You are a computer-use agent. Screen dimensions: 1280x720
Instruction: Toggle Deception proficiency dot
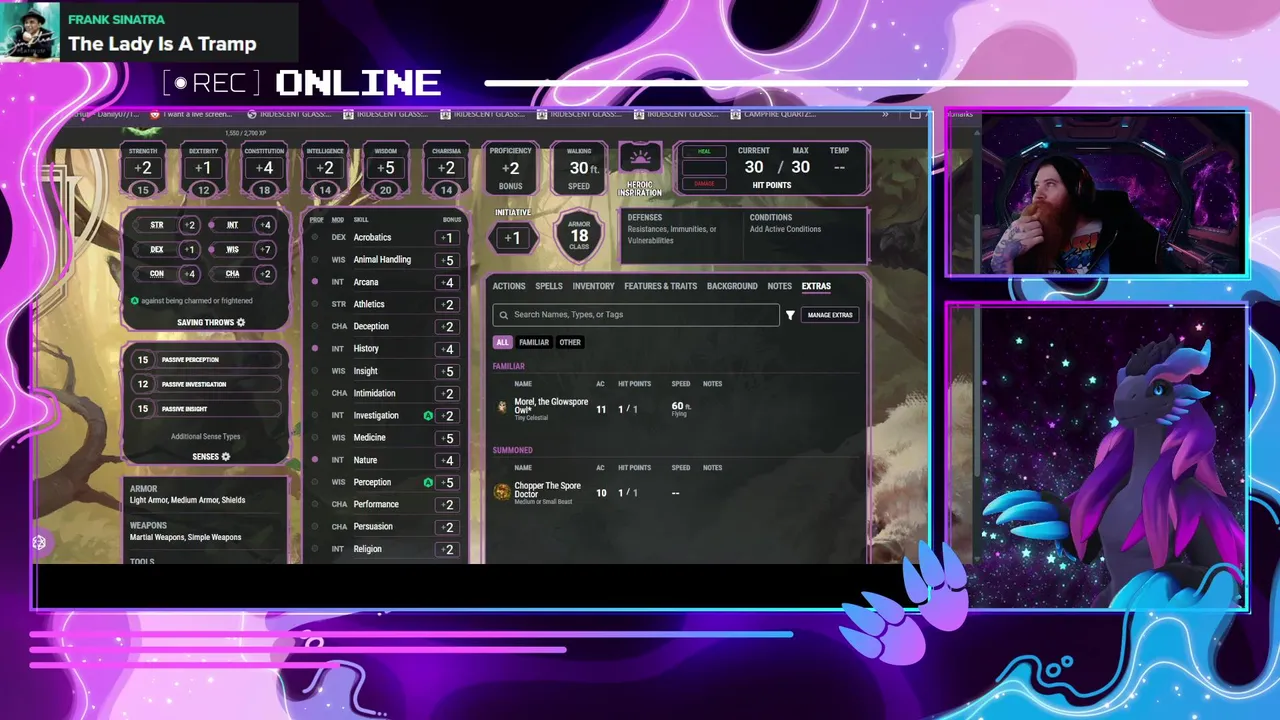coord(315,326)
